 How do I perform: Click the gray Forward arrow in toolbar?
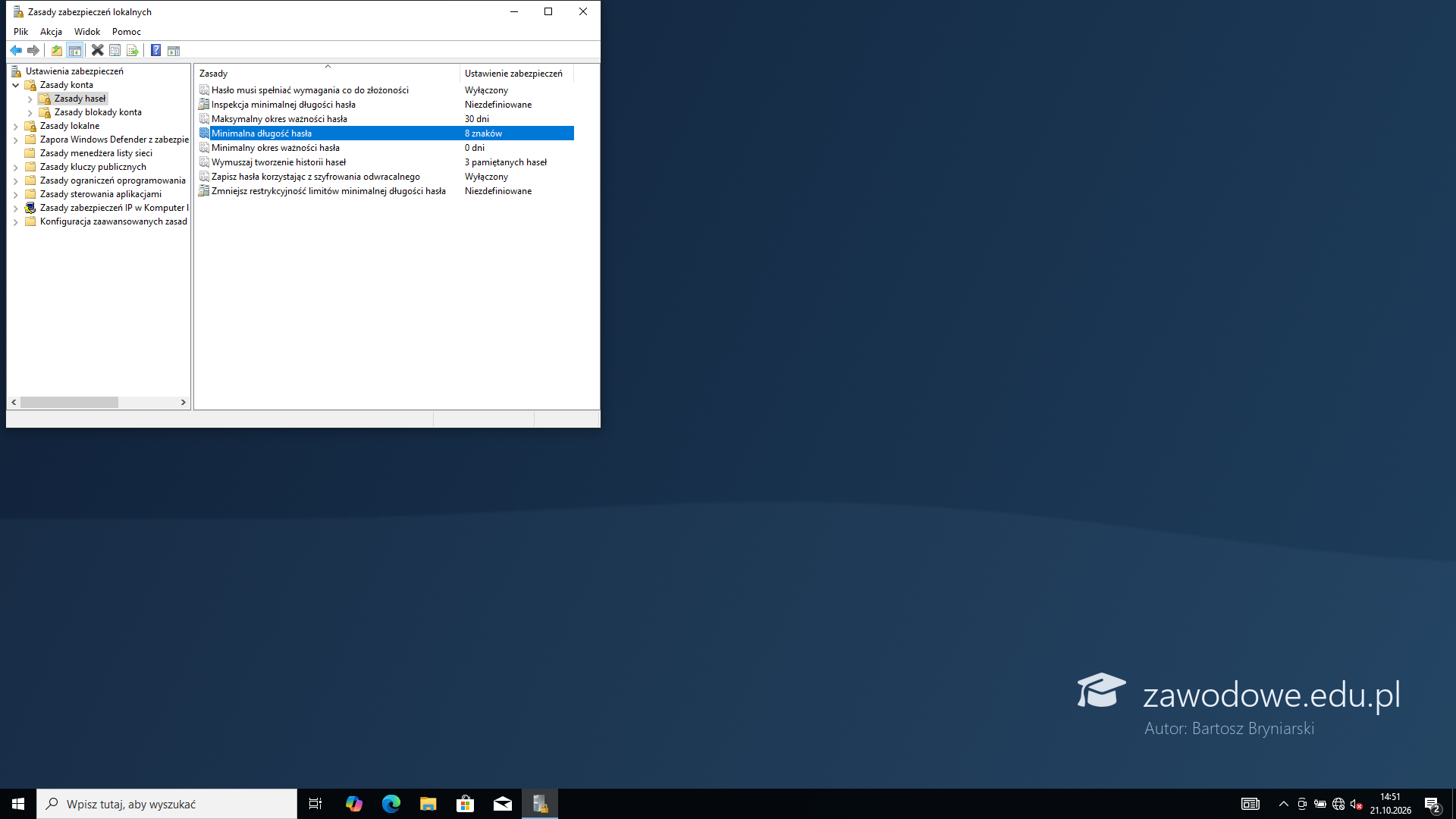[x=33, y=50]
